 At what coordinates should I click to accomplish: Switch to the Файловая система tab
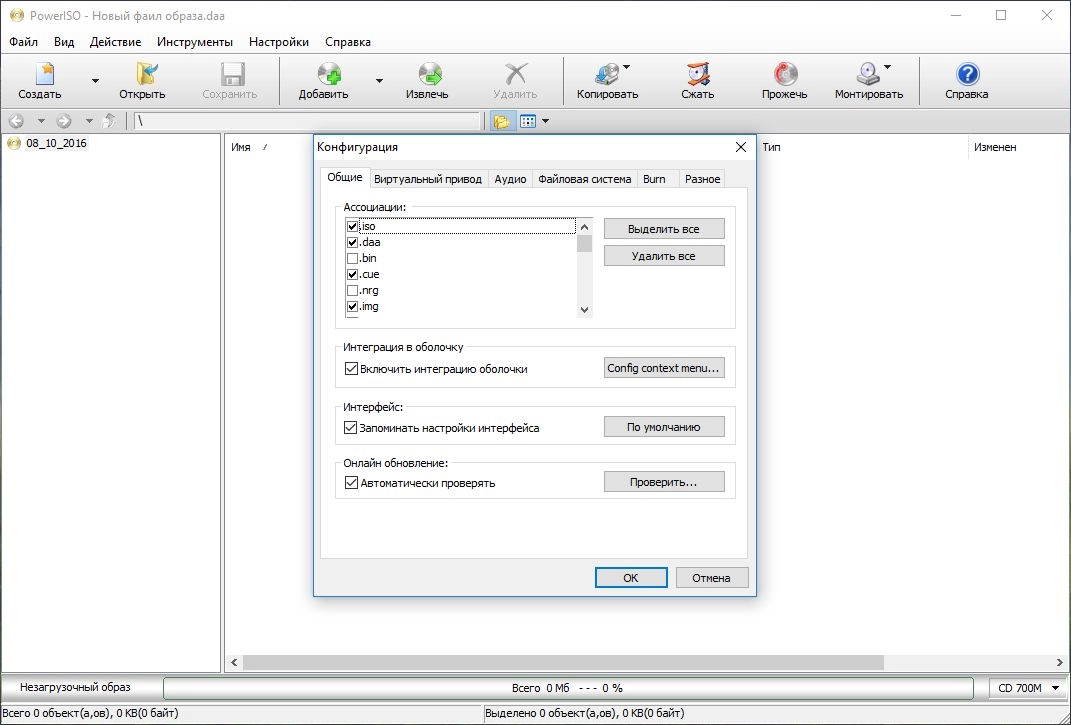(585, 179)
